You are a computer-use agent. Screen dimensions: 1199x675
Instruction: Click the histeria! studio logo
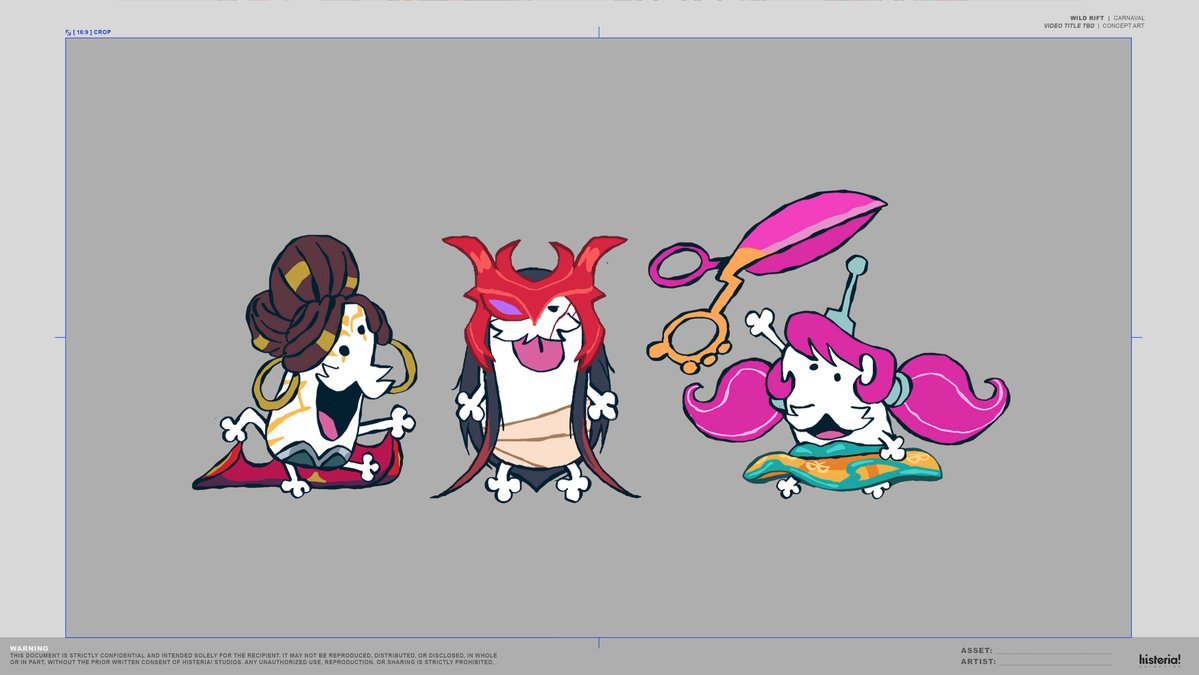[1159, 660]
